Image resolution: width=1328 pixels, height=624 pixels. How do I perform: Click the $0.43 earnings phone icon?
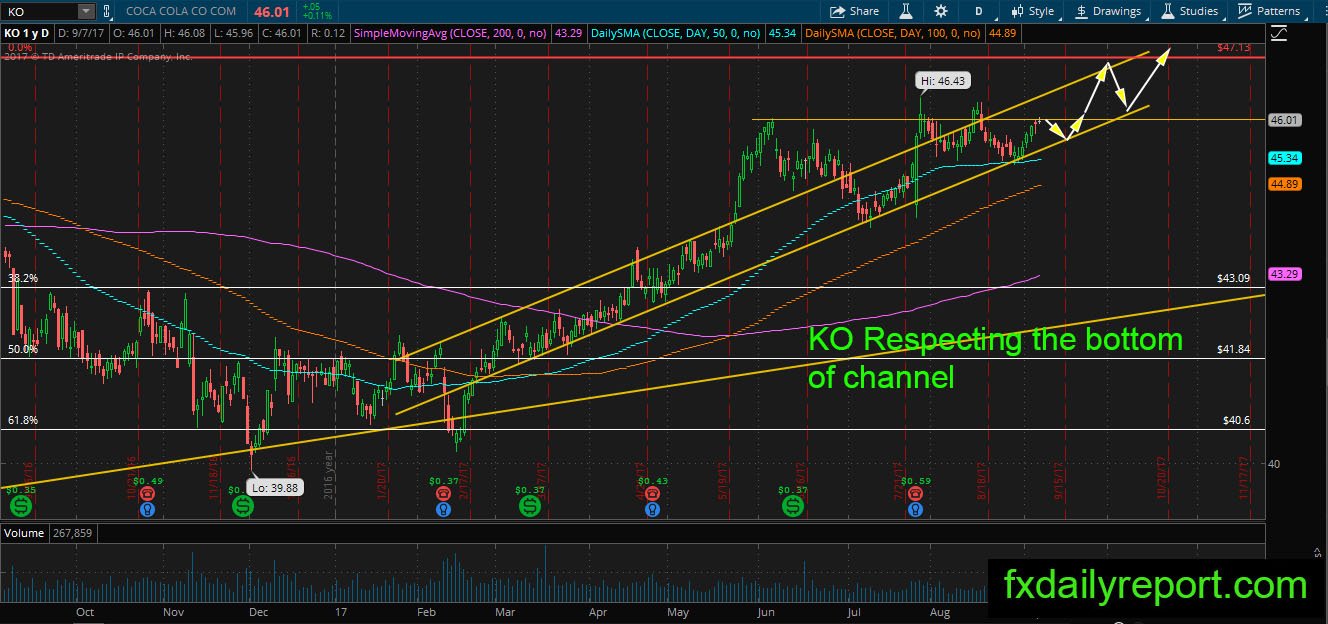[652, 494]
